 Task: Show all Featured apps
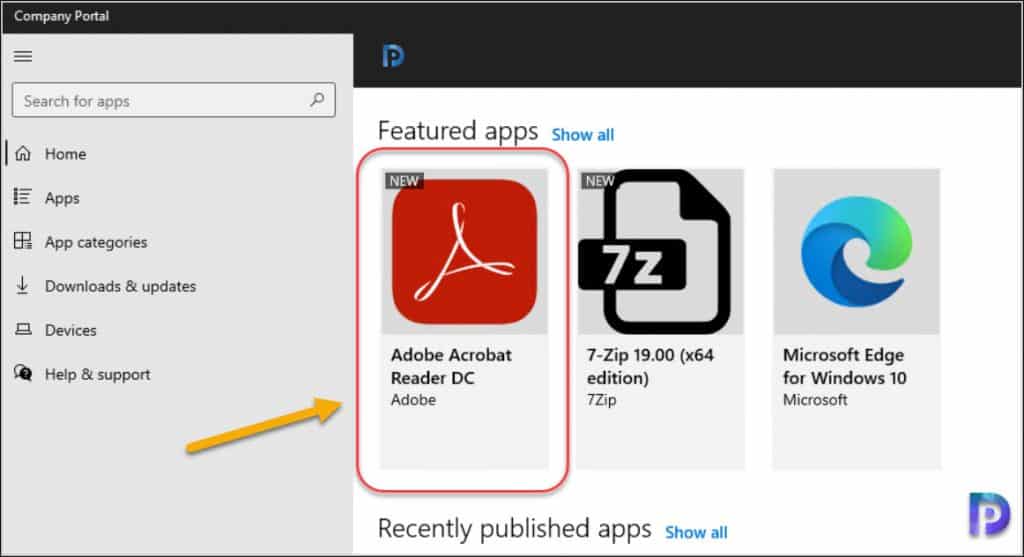tap(583, 135)
